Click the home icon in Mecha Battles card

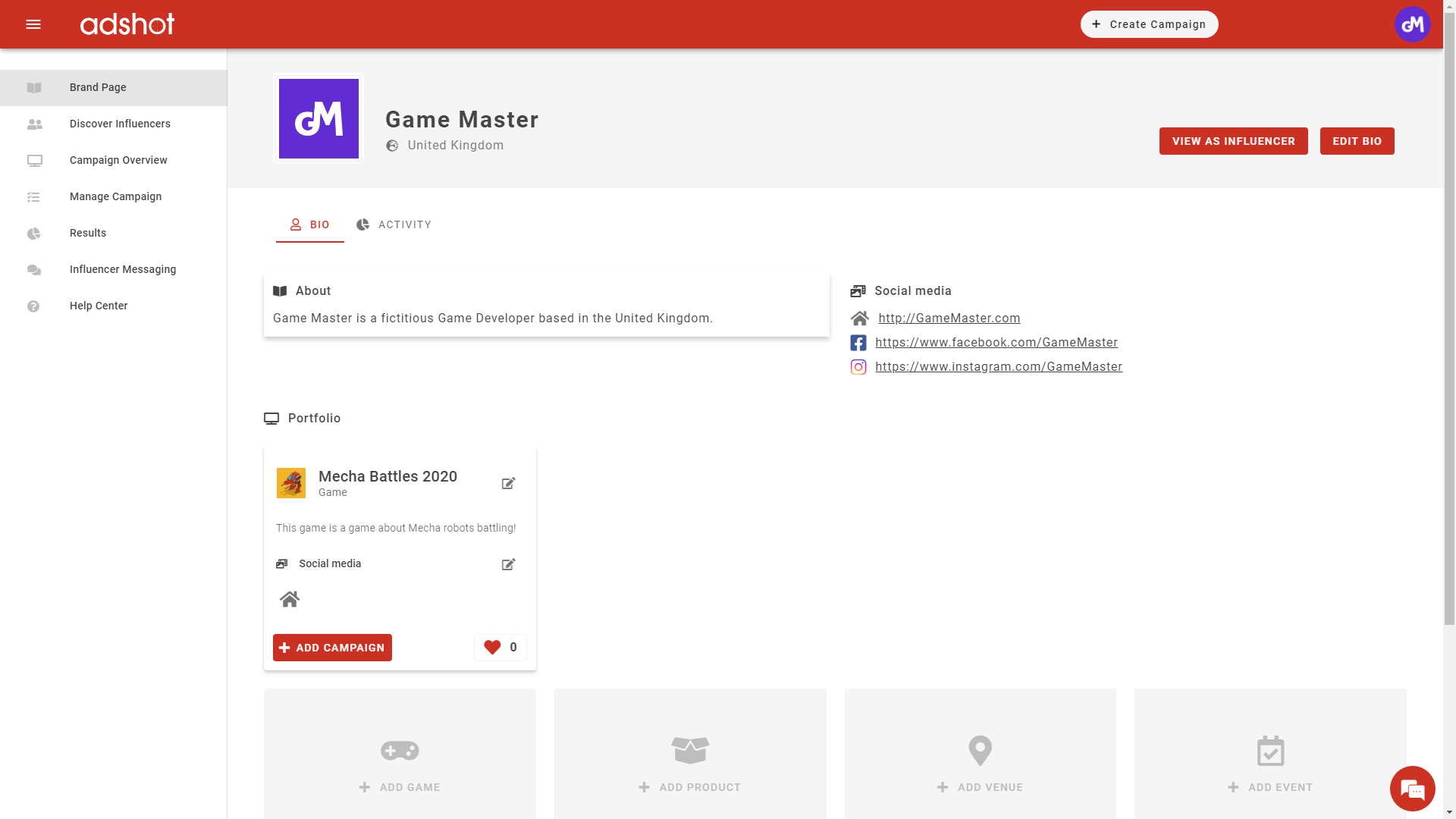click(289, 599)
